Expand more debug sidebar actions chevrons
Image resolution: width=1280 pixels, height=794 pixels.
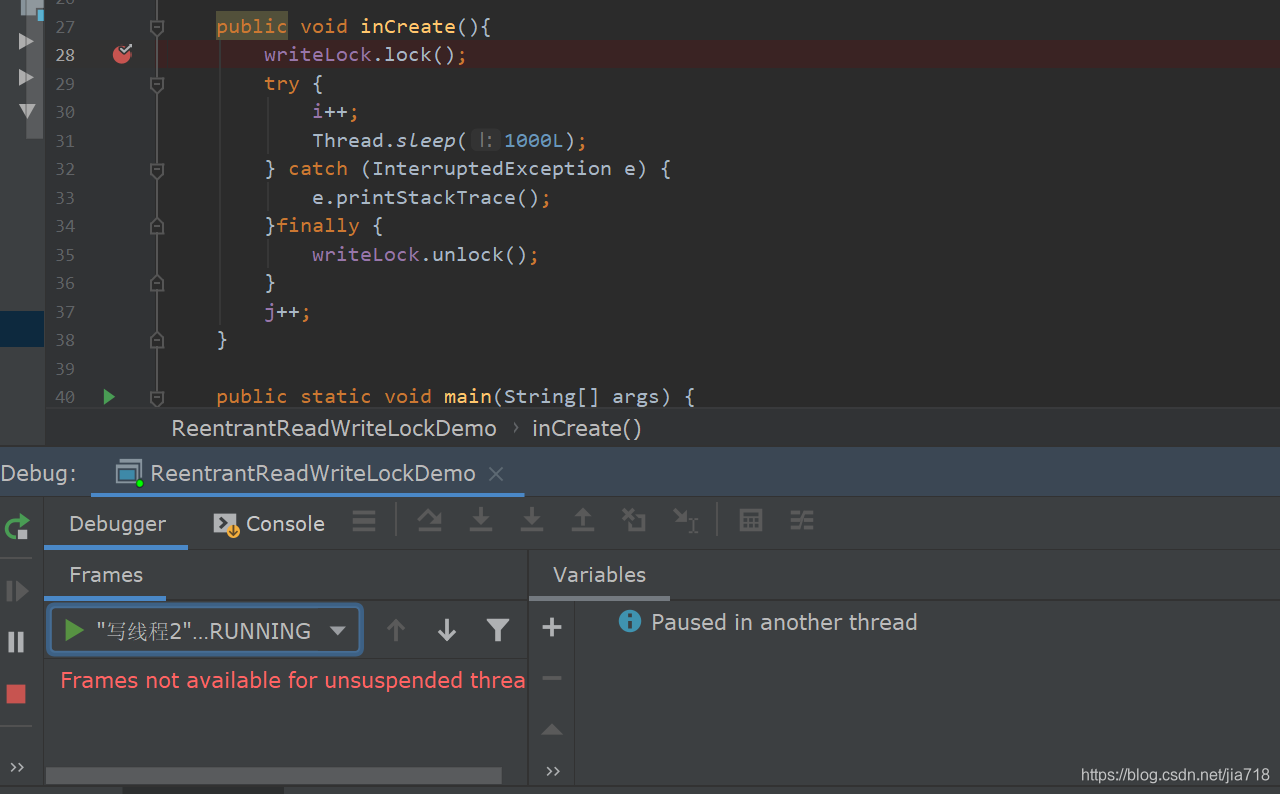tap(17, 767)
